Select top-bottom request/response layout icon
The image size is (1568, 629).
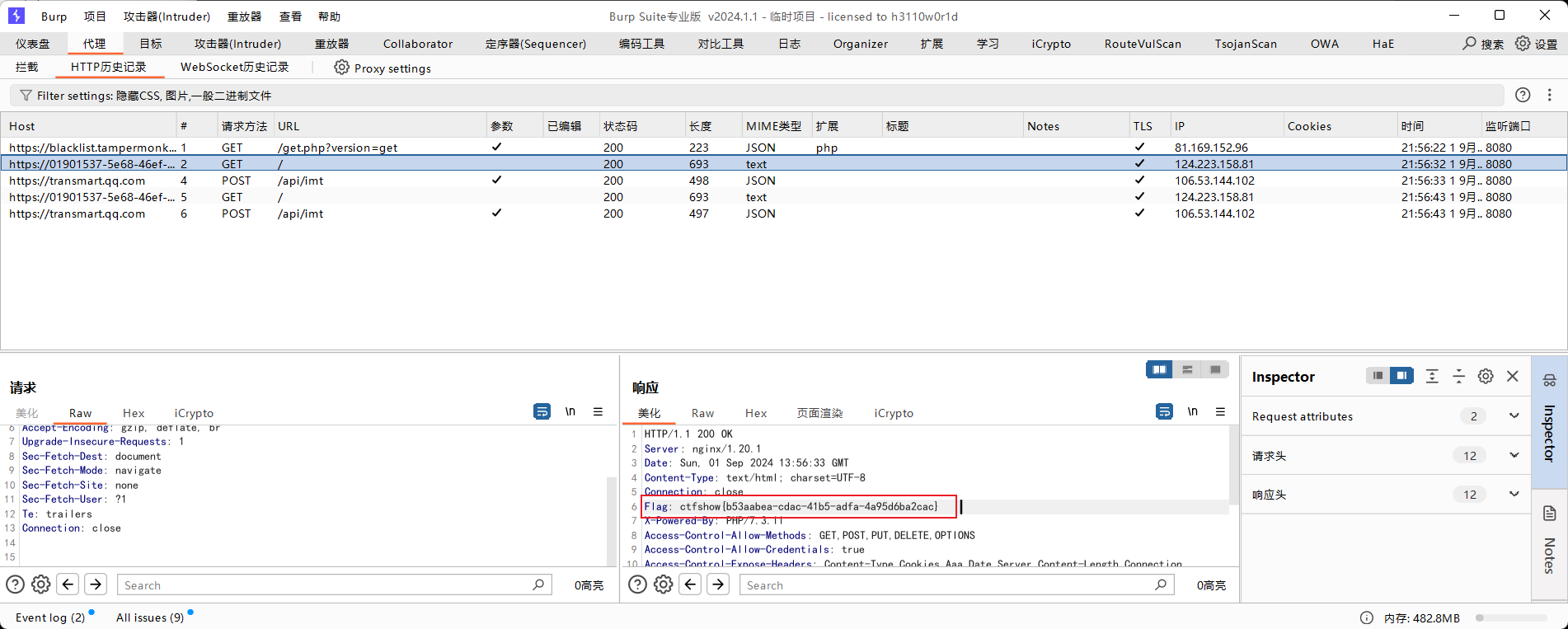coord(1187,369)
